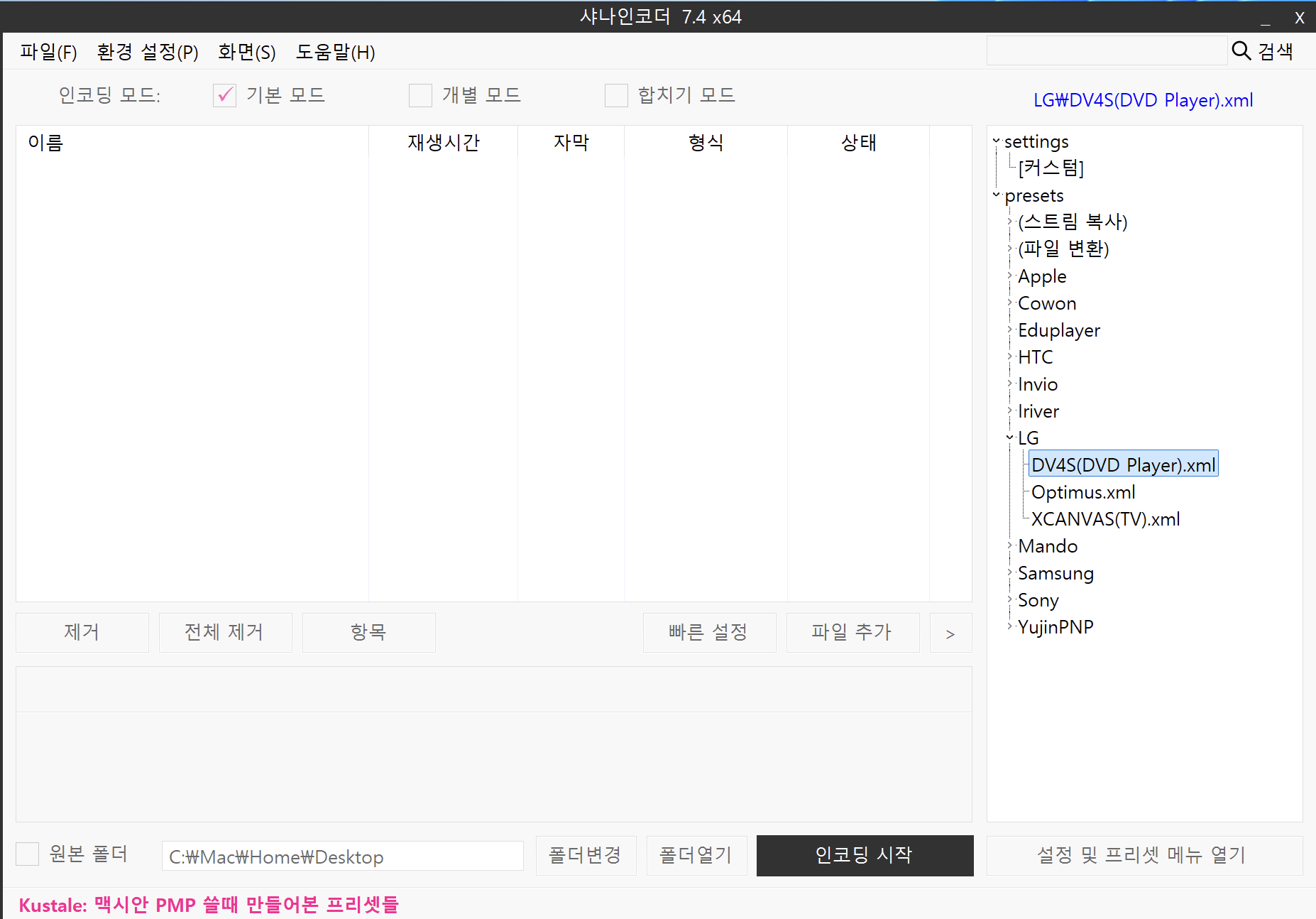This screenshot has height=919, width=1316.
Task: Click the > arrow button beside 파일 추가
Action: tap(951, 632)
